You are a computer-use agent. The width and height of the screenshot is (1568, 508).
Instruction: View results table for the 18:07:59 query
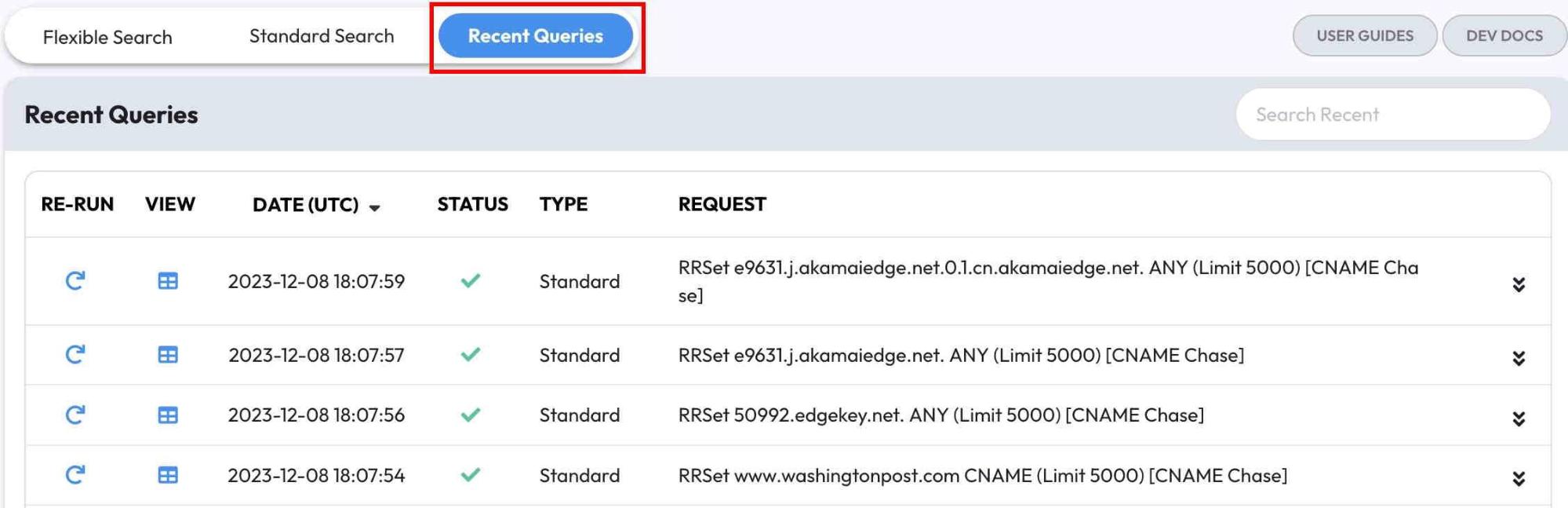[x=168, y=281]
